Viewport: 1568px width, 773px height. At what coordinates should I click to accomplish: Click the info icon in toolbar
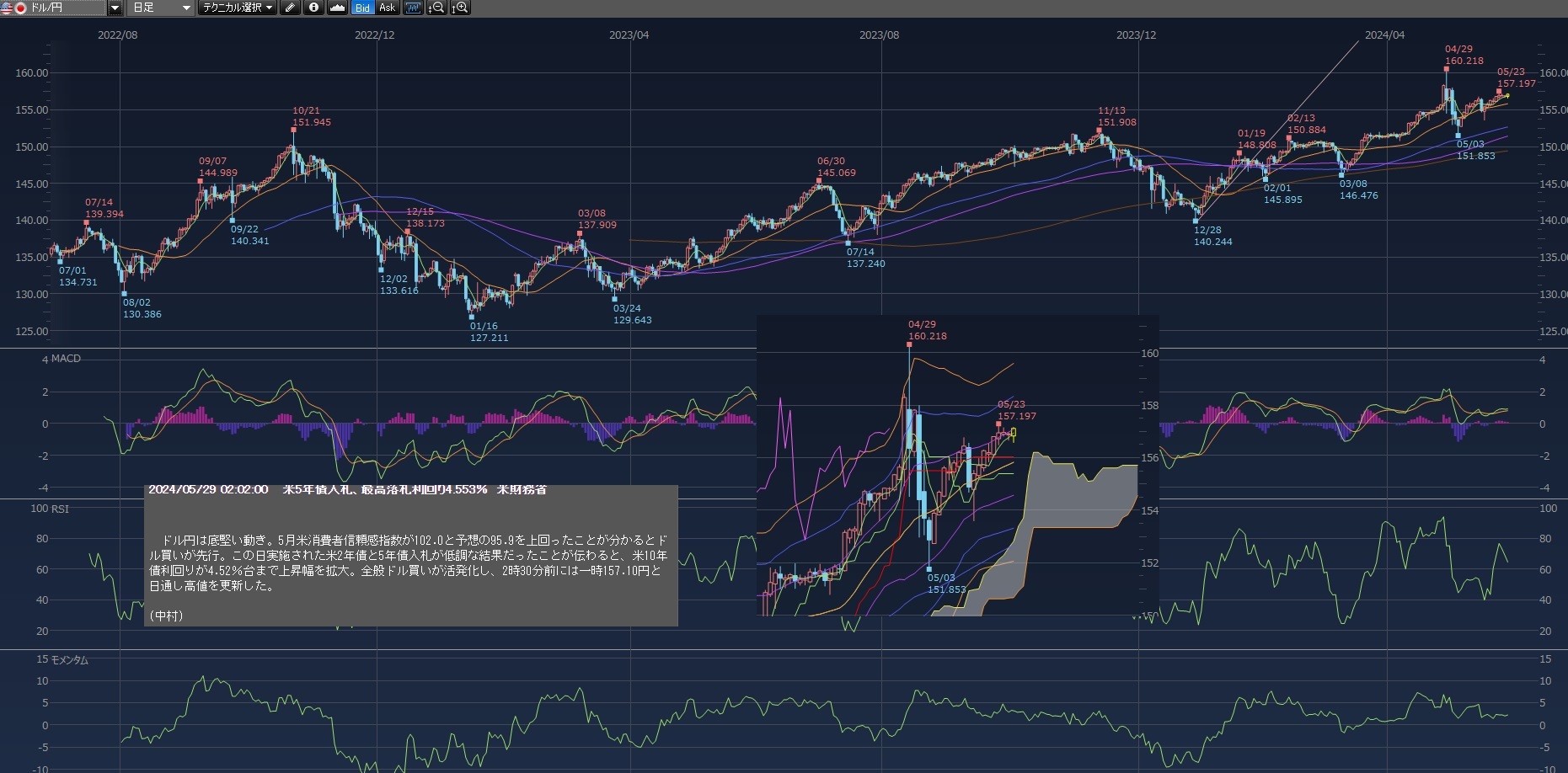(x=313, y=8)
